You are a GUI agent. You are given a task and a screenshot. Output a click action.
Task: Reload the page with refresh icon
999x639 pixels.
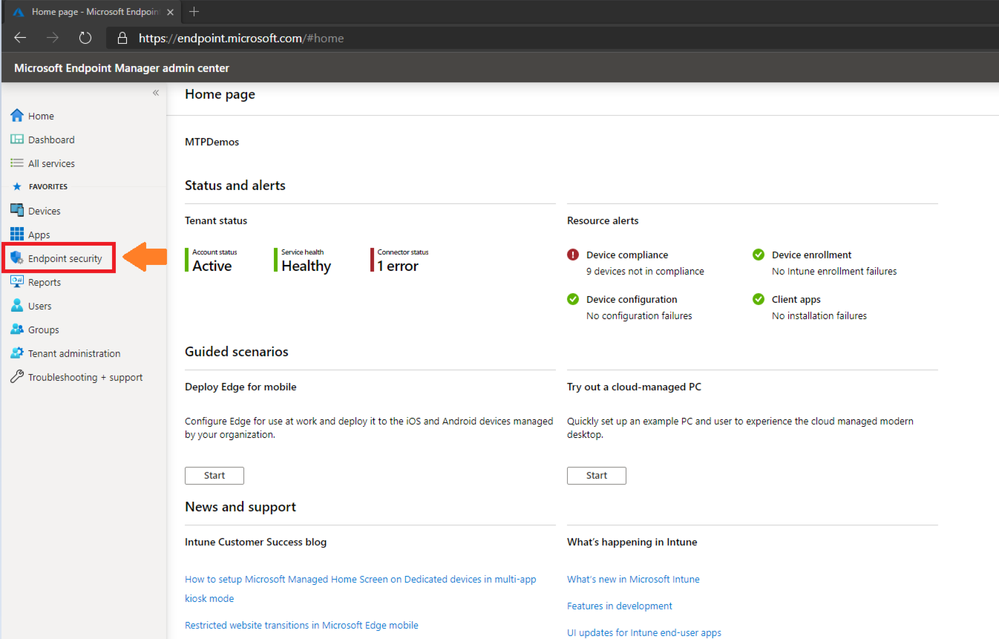click(85, 38)
